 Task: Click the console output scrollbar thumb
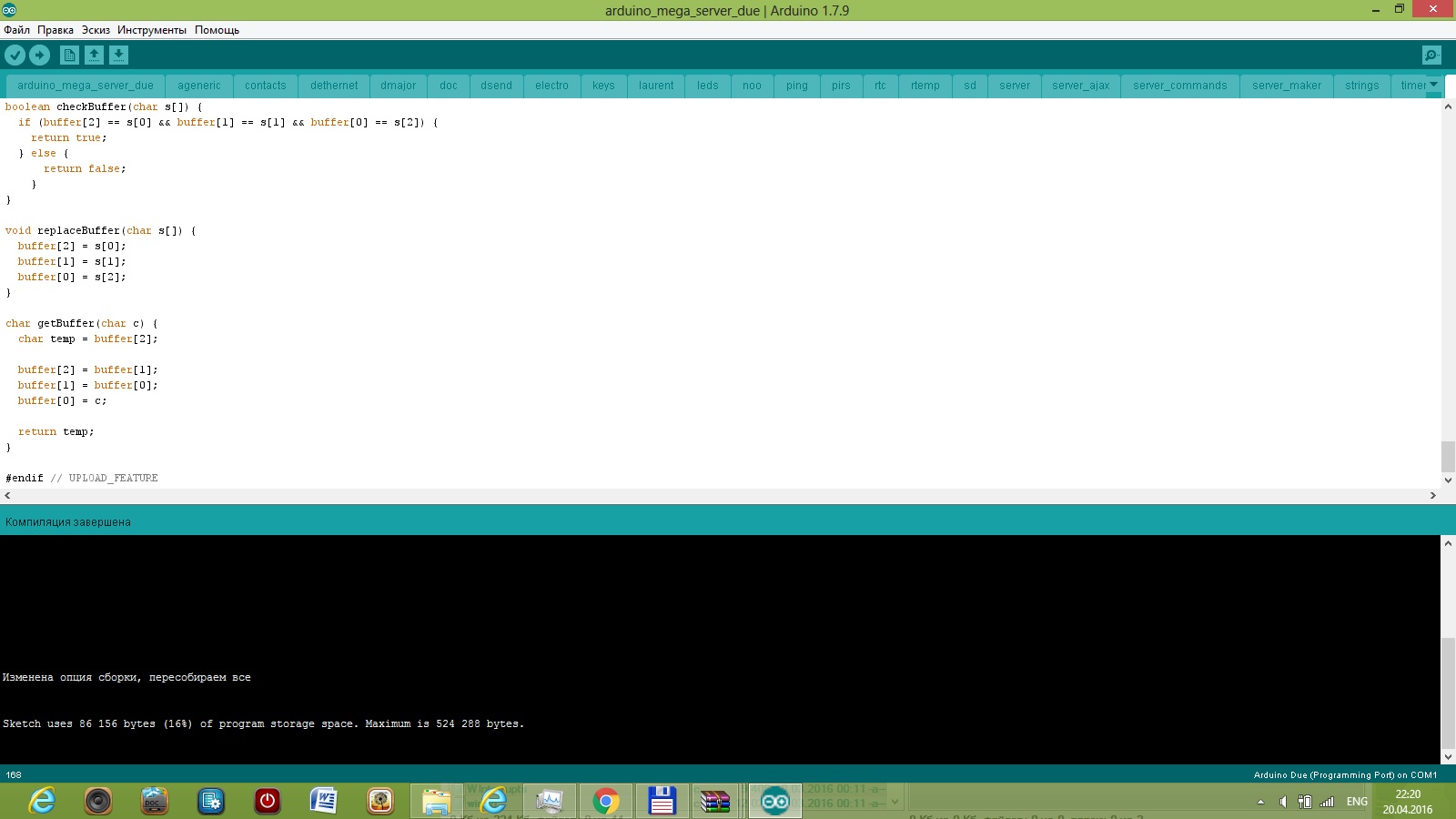(1448, 692)
